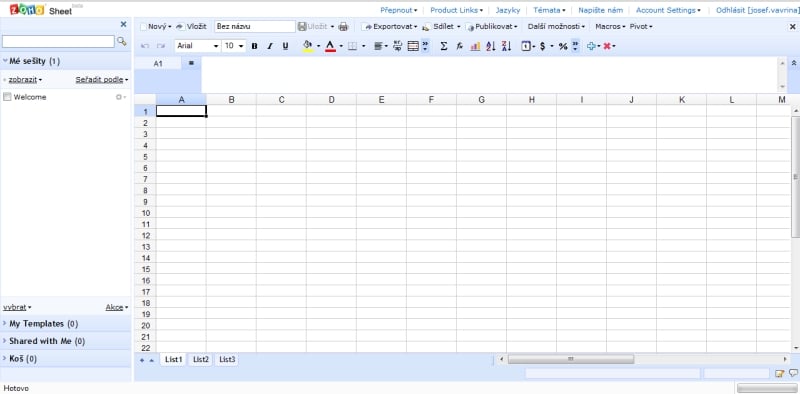Image resolution: width=800 pixels, height=394 pixels.
Task: Click the add sheet plus icon
Action: pos(142,360)
